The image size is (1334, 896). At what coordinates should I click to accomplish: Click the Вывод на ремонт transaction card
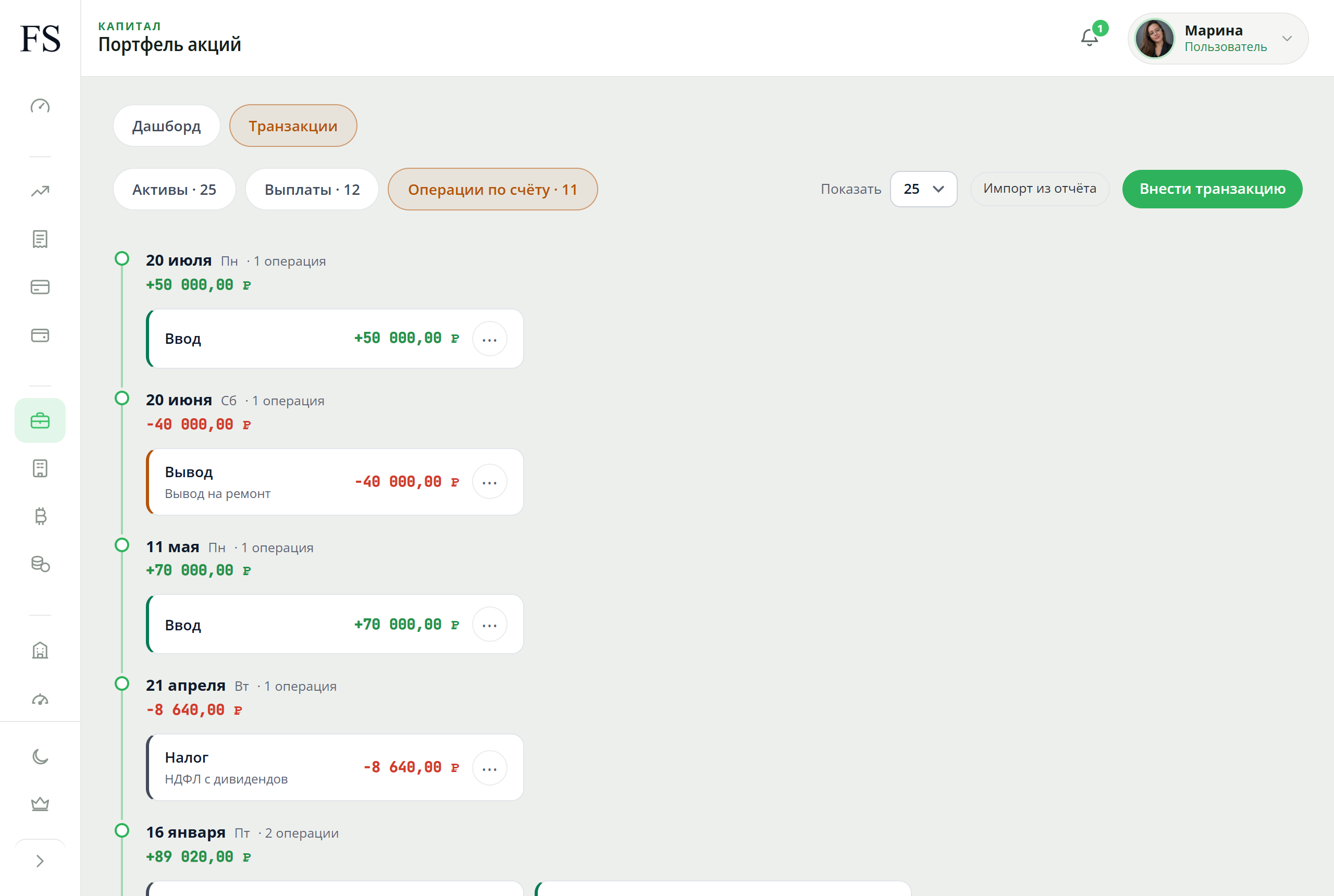pyautogui.click(x=335, y=482)
